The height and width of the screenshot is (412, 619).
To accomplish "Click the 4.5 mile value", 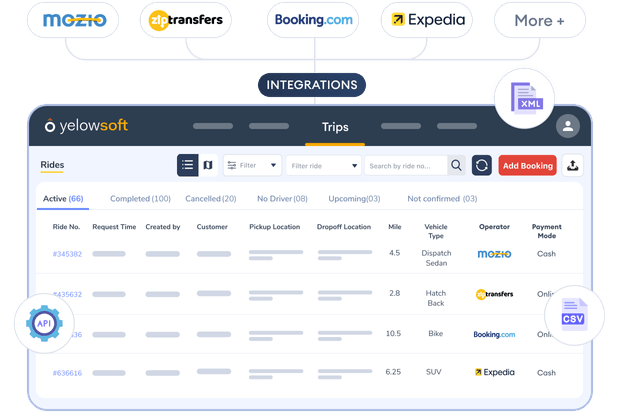I will 394,253.
